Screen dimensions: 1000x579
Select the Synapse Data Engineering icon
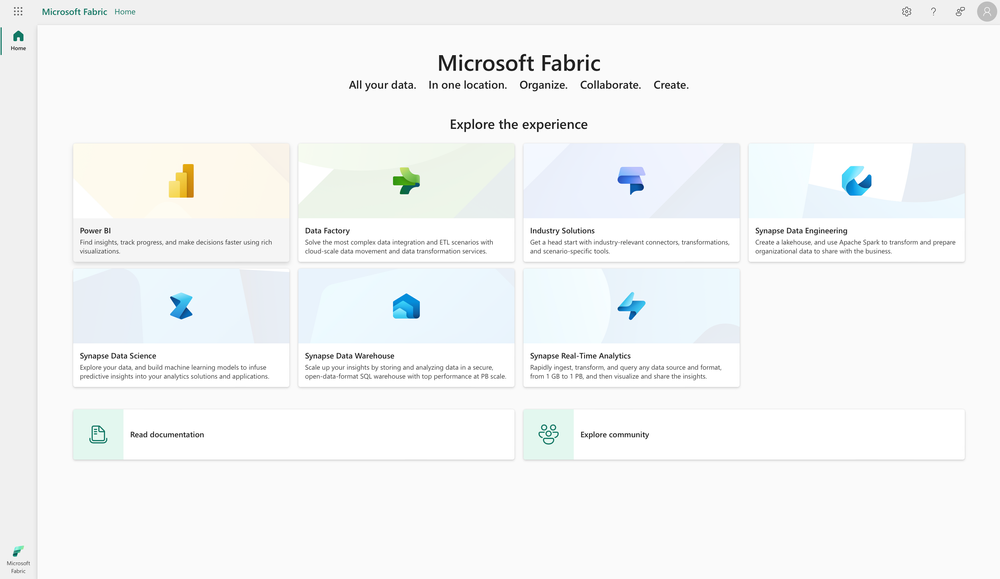pyautogui.click(x=856, y=181)
